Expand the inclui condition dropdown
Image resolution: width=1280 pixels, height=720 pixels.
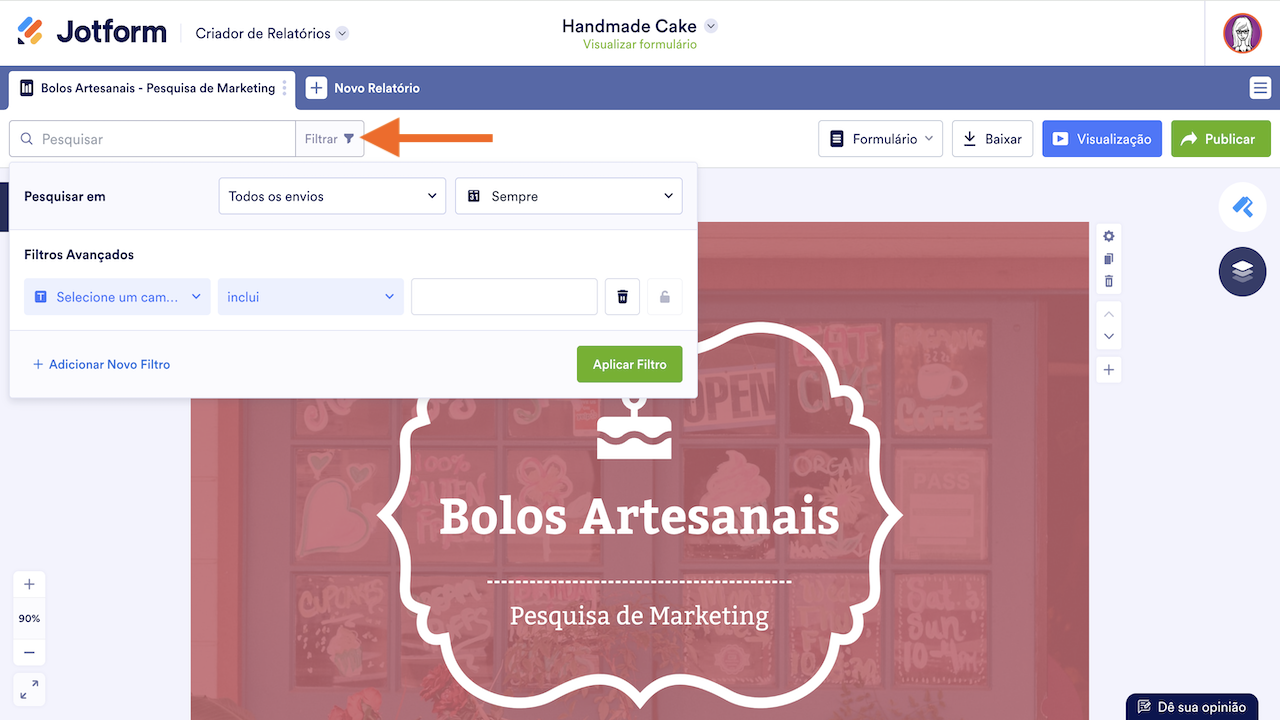[x=311, y=297]
